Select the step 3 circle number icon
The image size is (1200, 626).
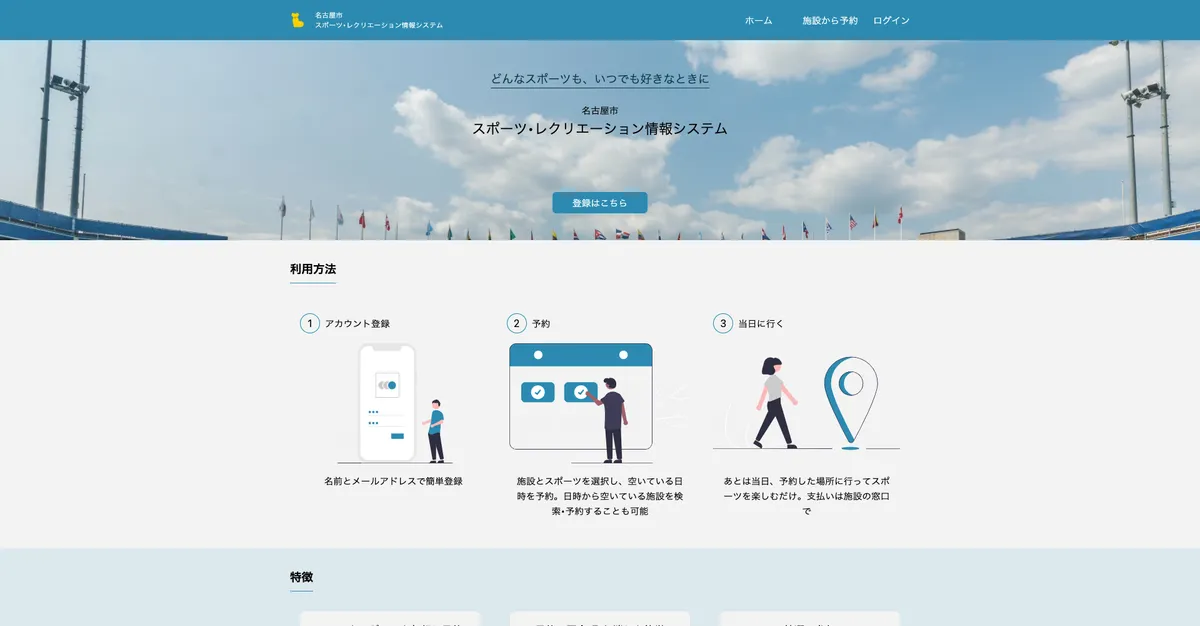(x=723, y=323)
